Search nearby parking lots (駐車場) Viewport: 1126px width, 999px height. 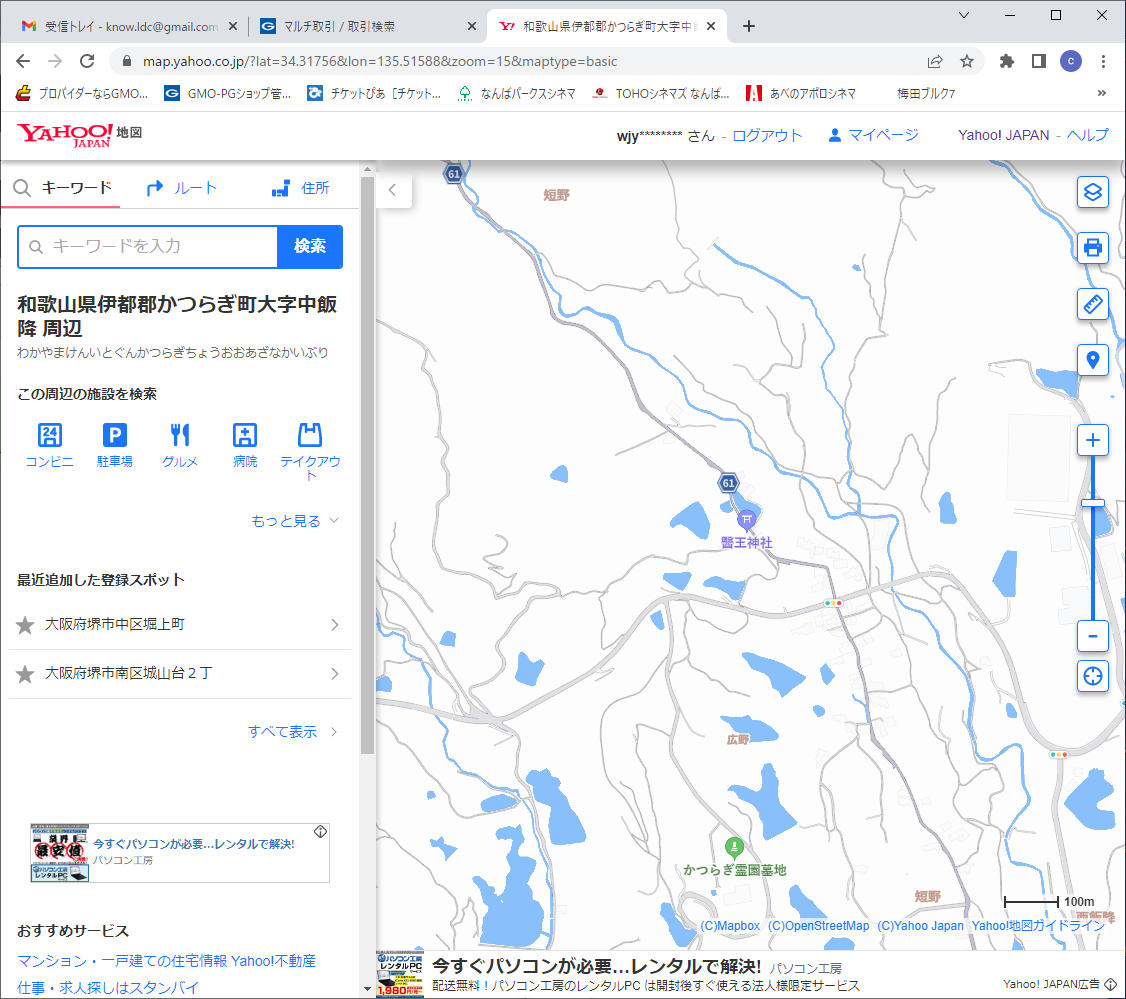point(115,445)
